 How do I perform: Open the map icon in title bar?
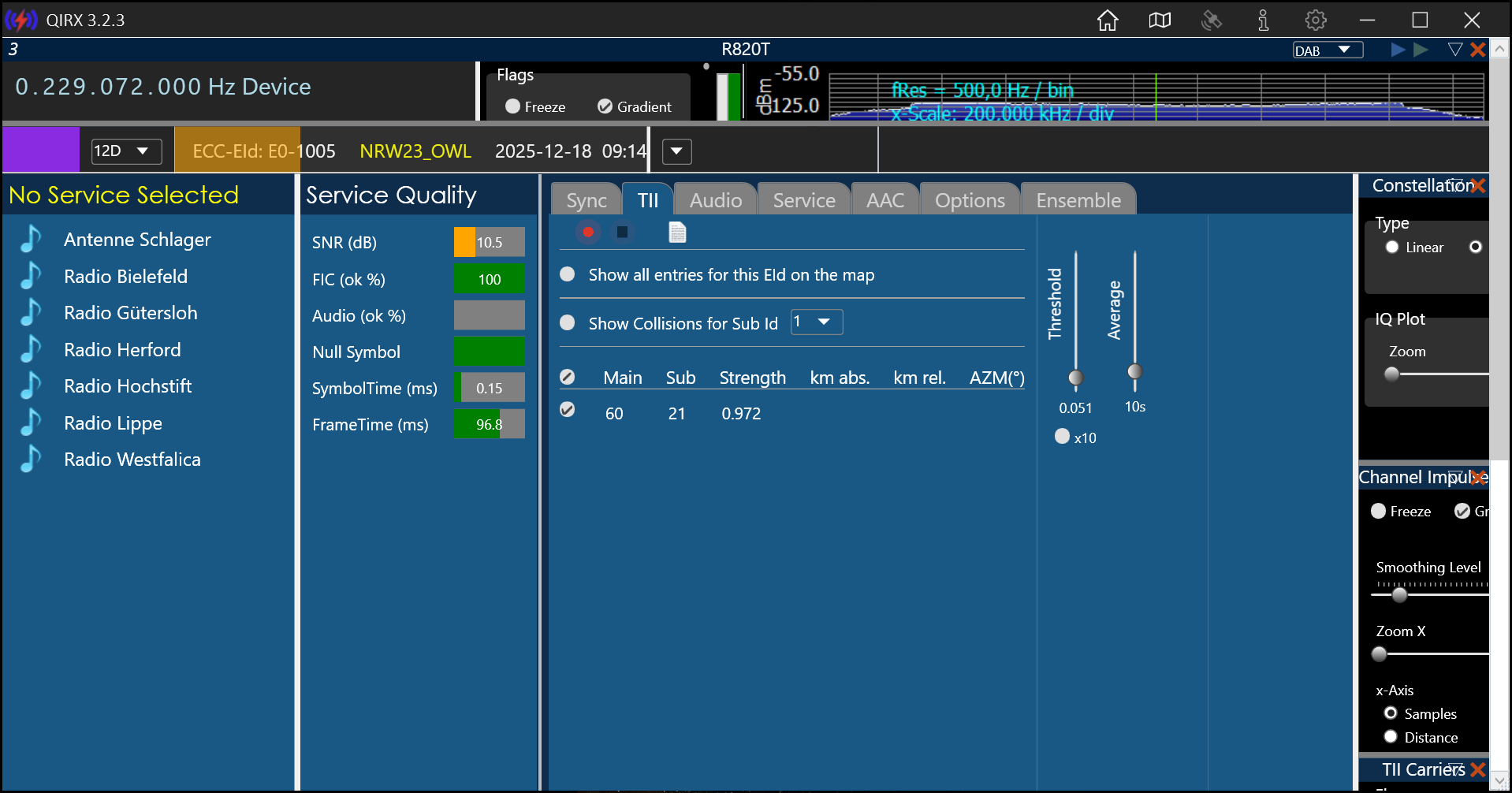point(1160,20)
